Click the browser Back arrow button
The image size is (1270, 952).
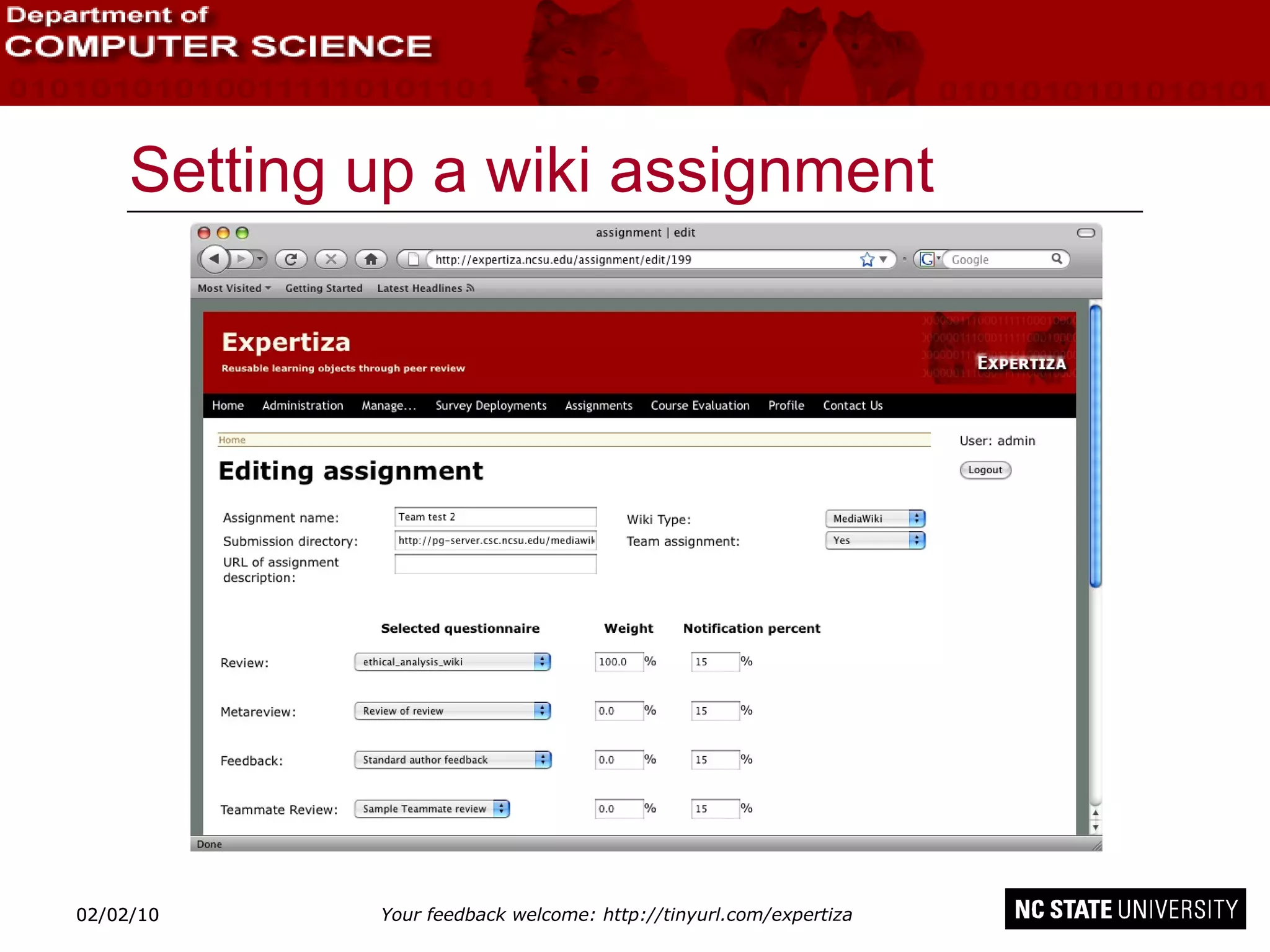[x=215, y=258]
